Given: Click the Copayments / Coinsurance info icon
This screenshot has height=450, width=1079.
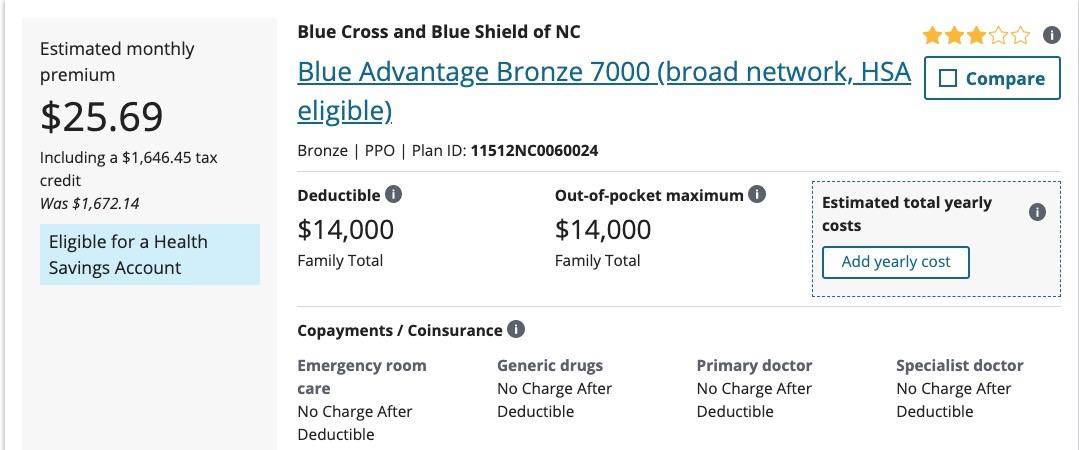Looking at the screenshot, I should (x=516, y=330).
